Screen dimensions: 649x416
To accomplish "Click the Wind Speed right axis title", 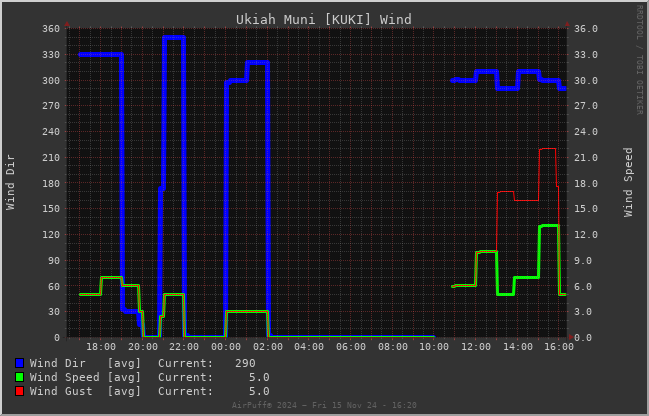I will click(x=628, y=182).
